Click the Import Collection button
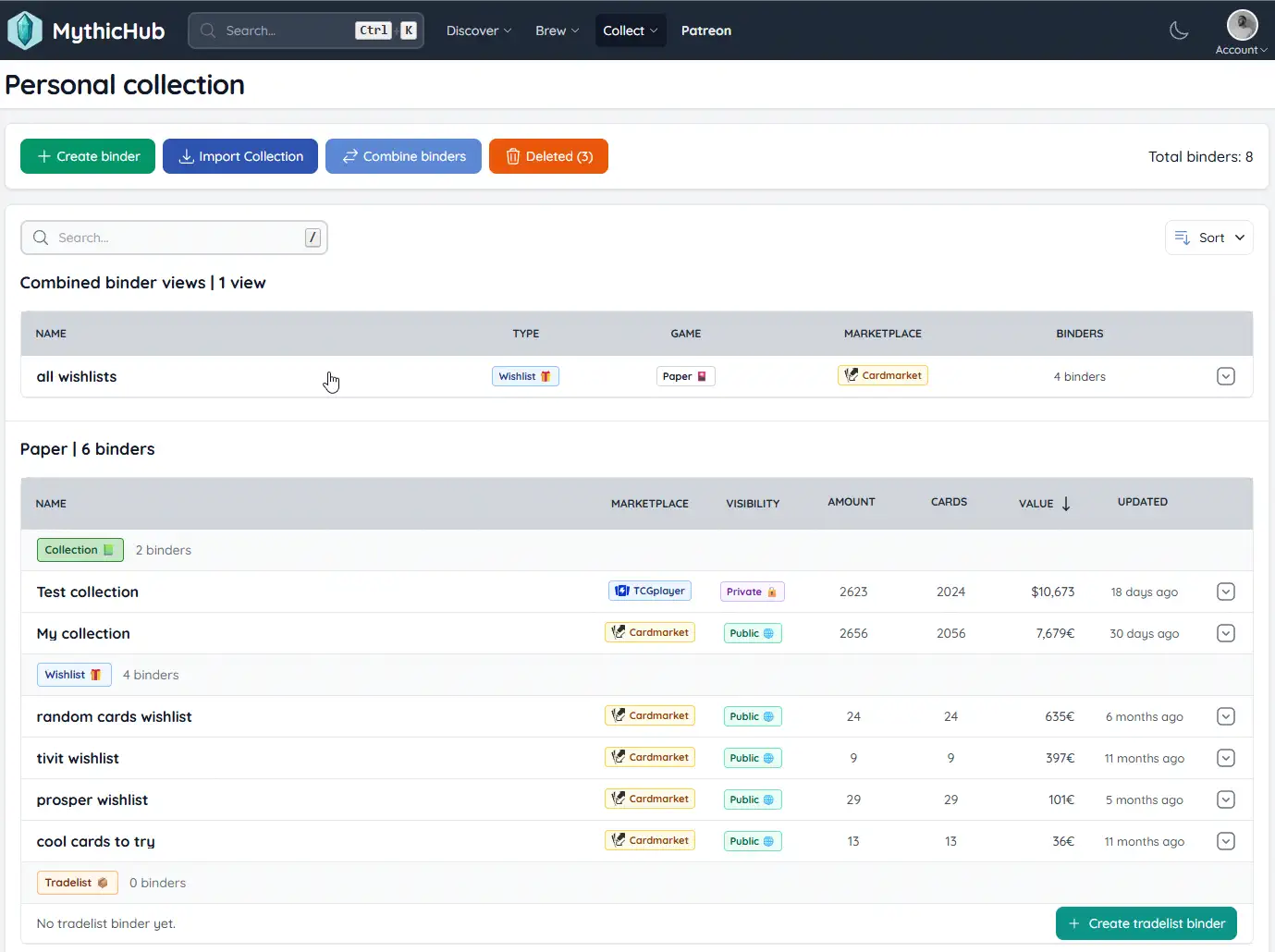 [x=240, y=156]
